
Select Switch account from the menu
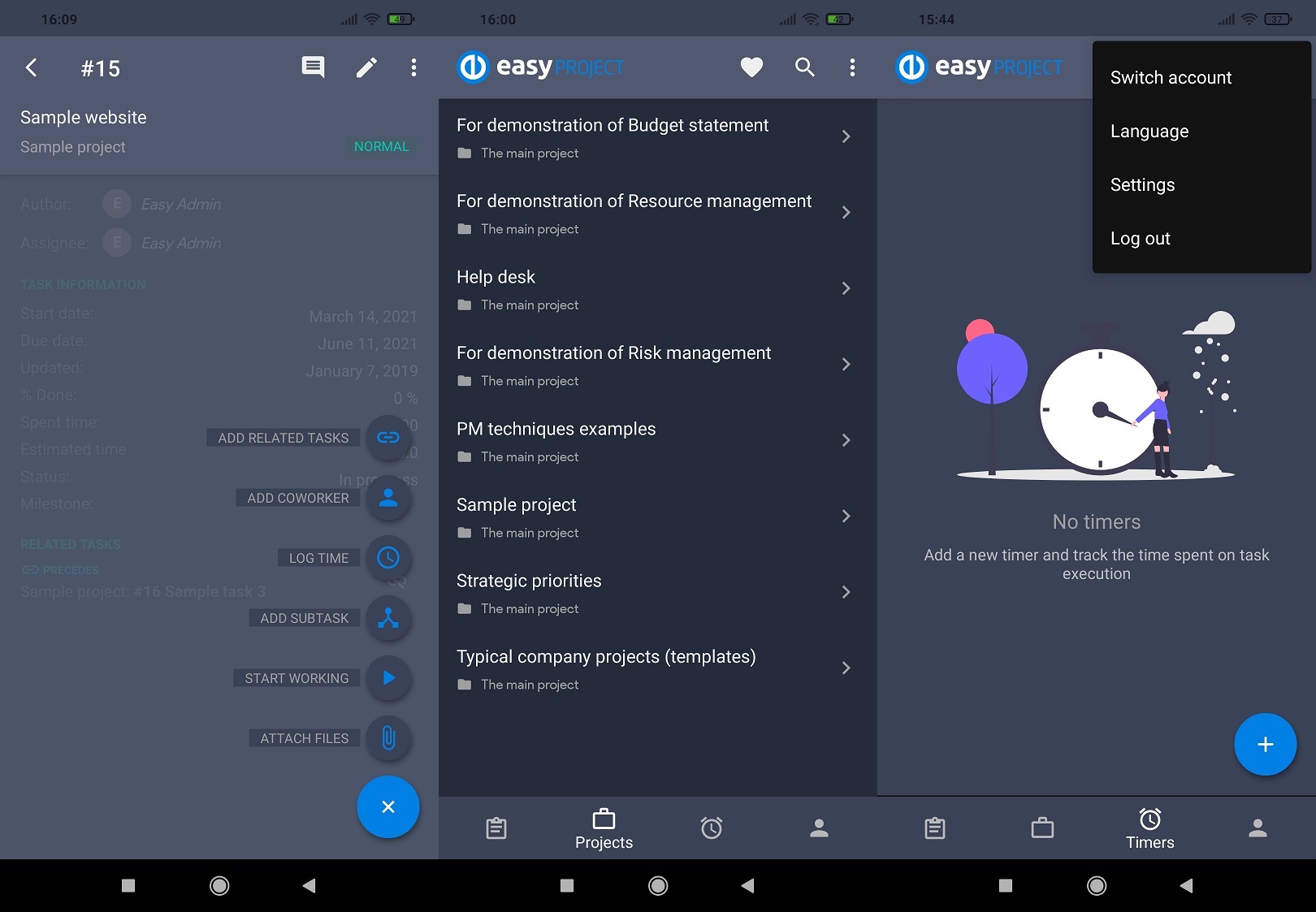point(1170,77)
